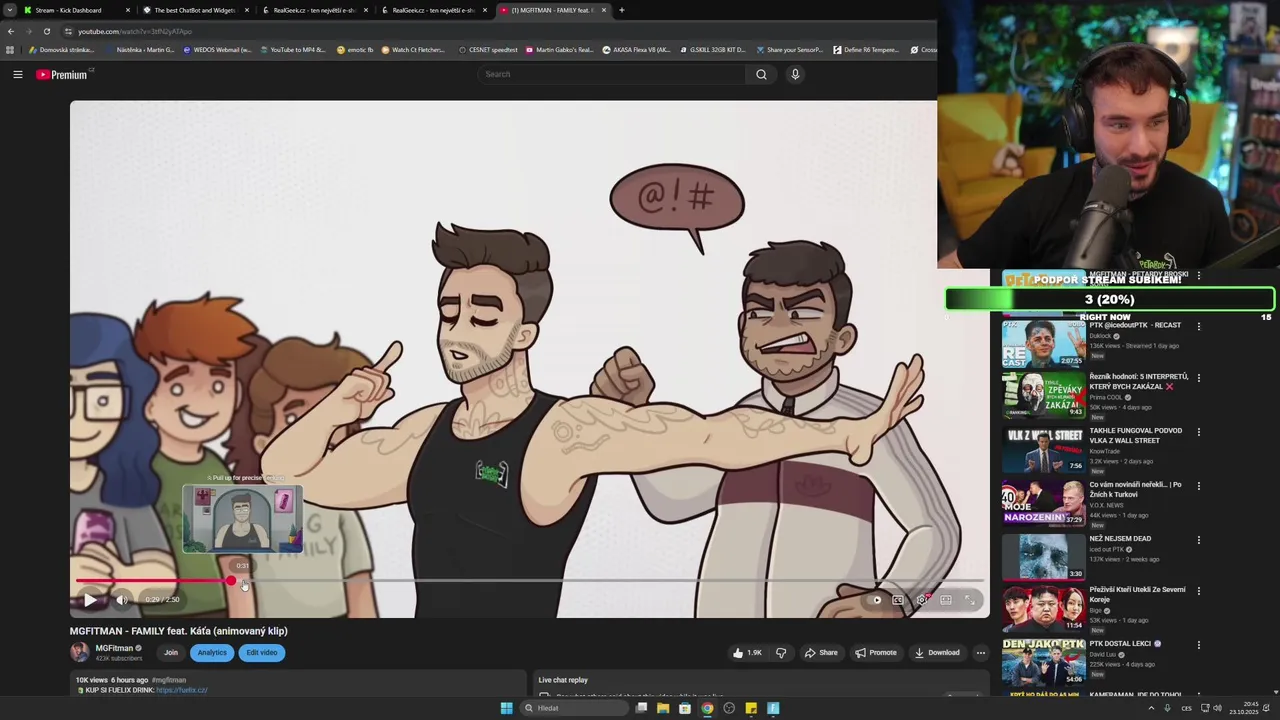The height and width of the screenshot is (720, 1280).
Task: Open the Chrome apps grid shortcut
Action: [x=10, y=50]
